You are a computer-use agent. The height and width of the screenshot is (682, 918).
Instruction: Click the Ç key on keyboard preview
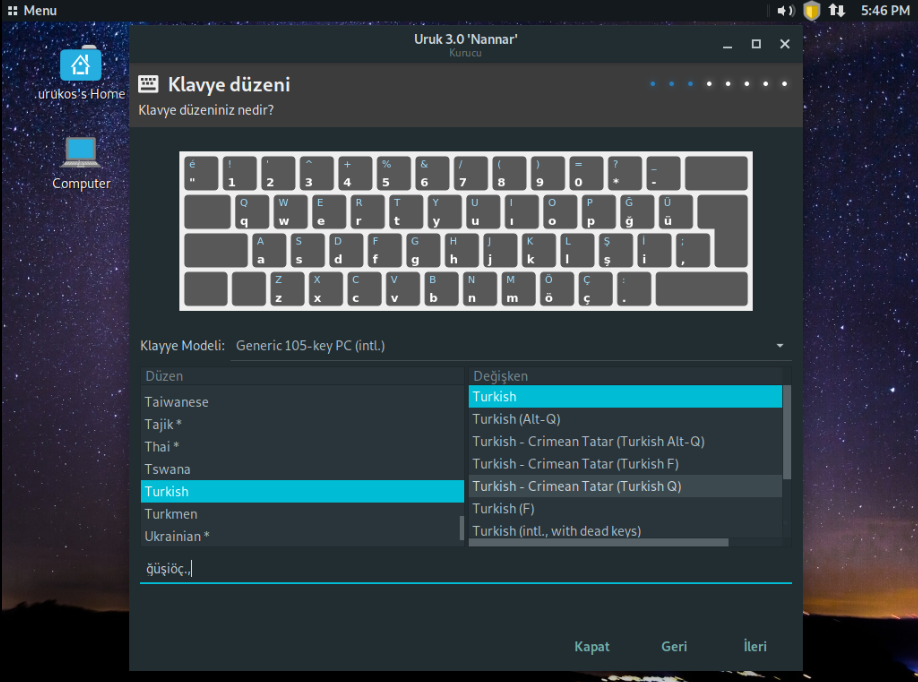[595, 289]
